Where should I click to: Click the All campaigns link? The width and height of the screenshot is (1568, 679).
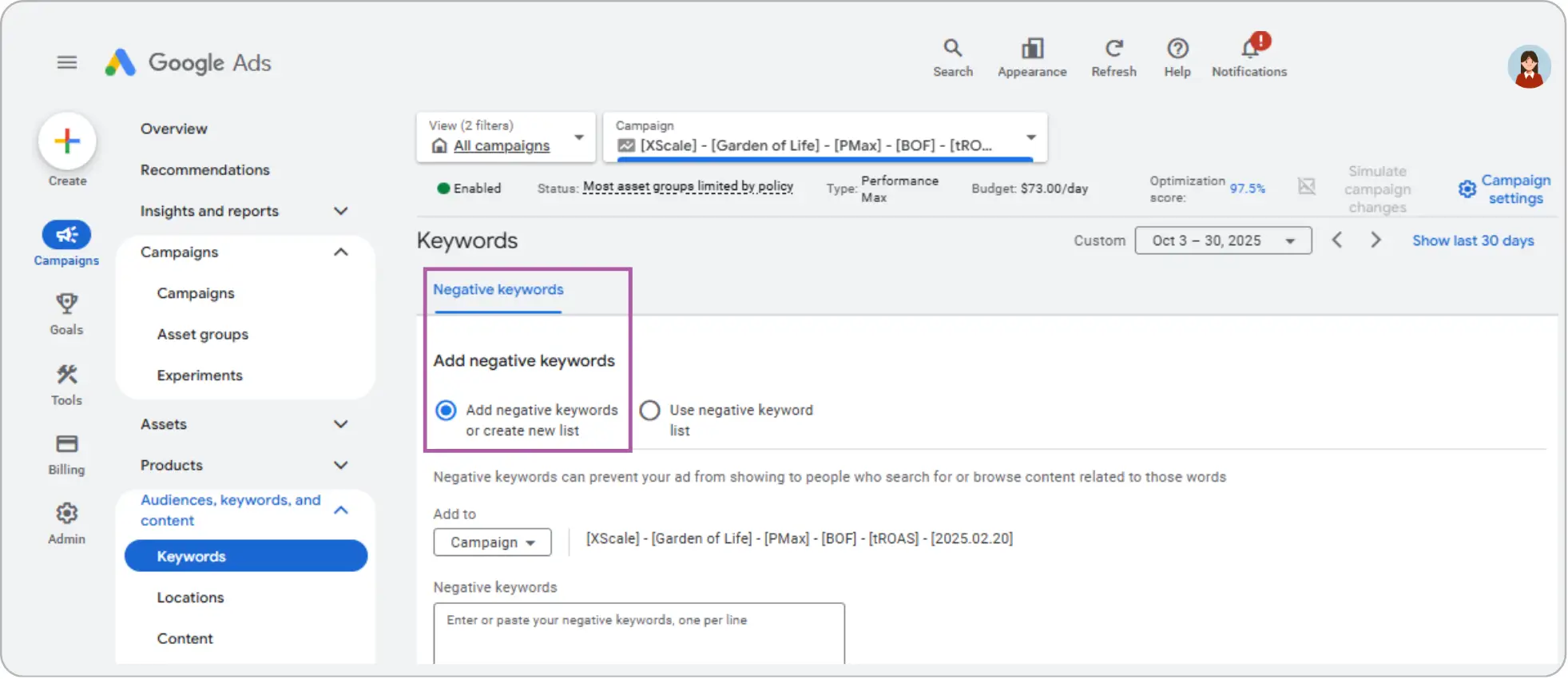(502, 145)
